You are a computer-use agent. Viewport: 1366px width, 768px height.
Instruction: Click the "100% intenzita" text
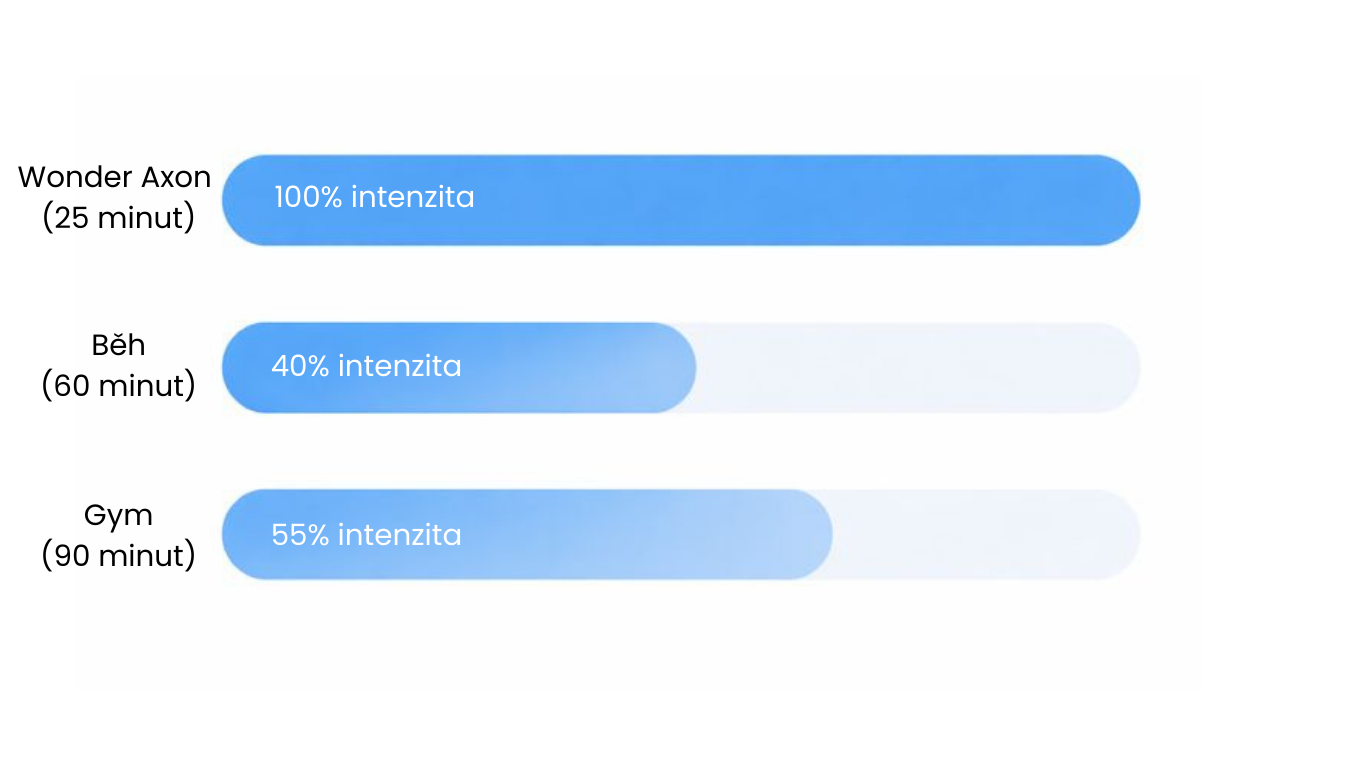click(x=374, y=197)
